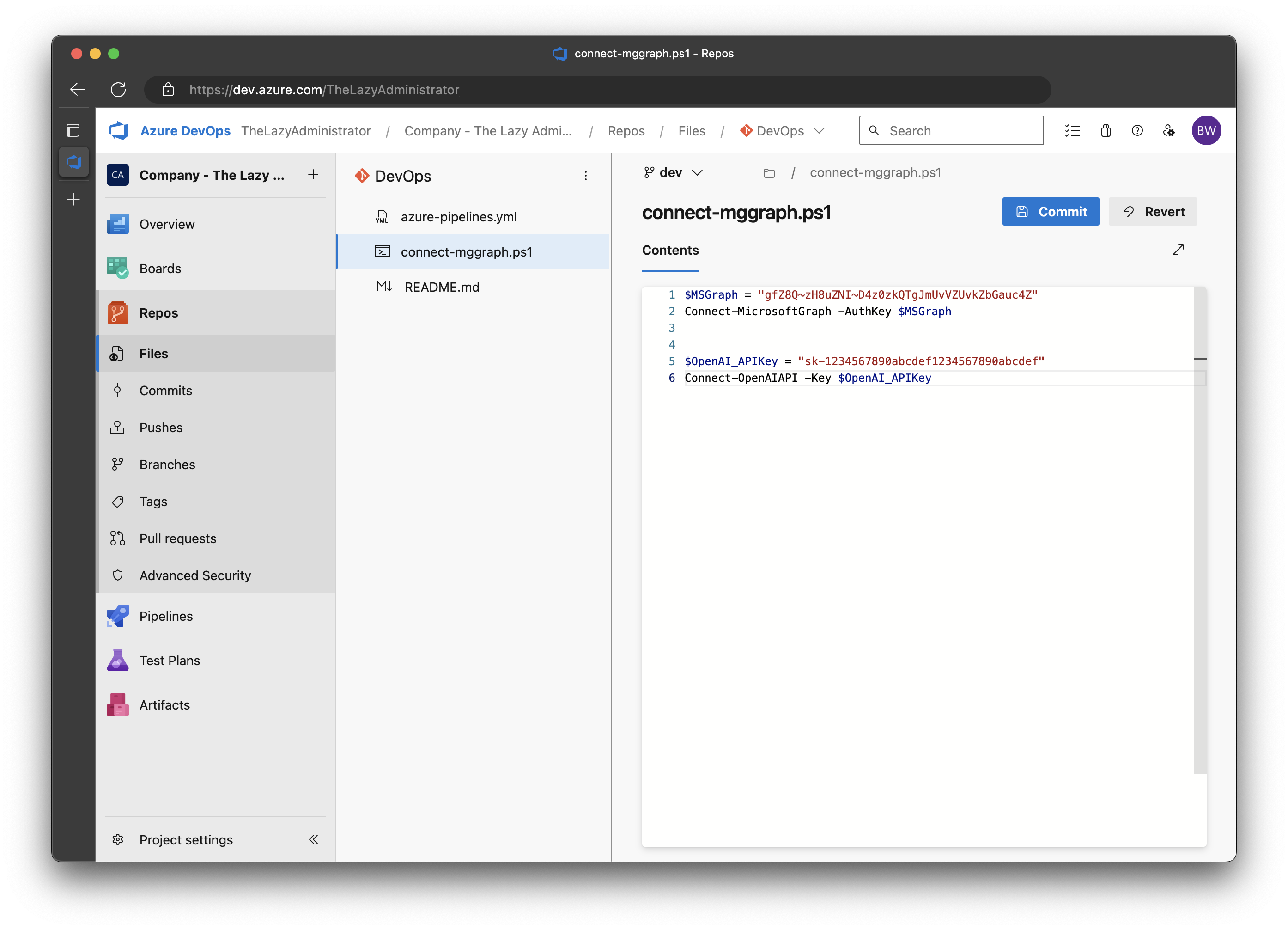
Task: Open Pull requests under Repos
Action: [216, 538]
